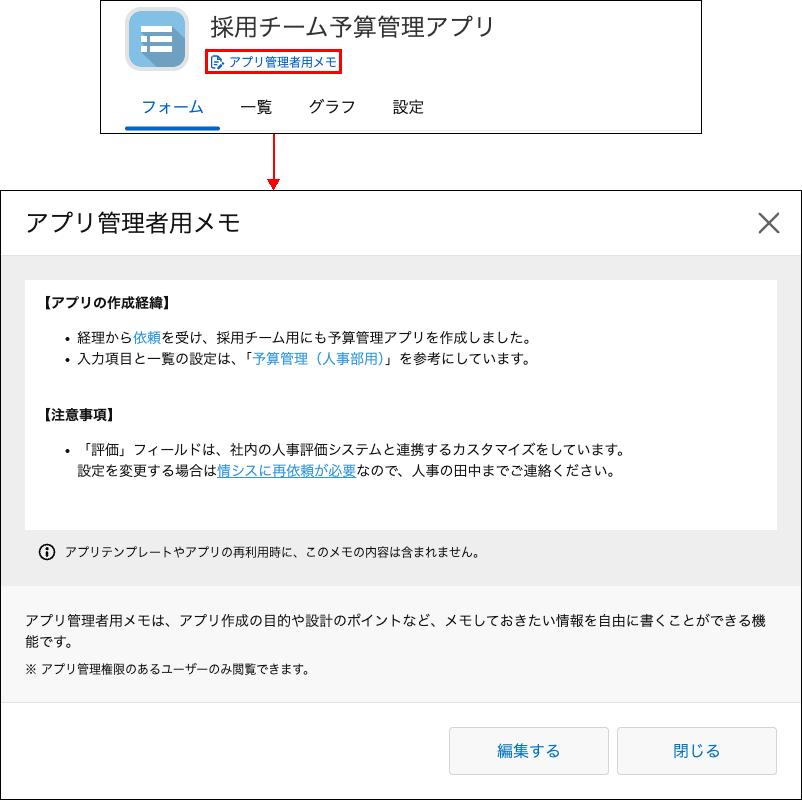Close the memo dialog with the X
802x800 pixels.
pyautogui.click(x=768, y=223)
